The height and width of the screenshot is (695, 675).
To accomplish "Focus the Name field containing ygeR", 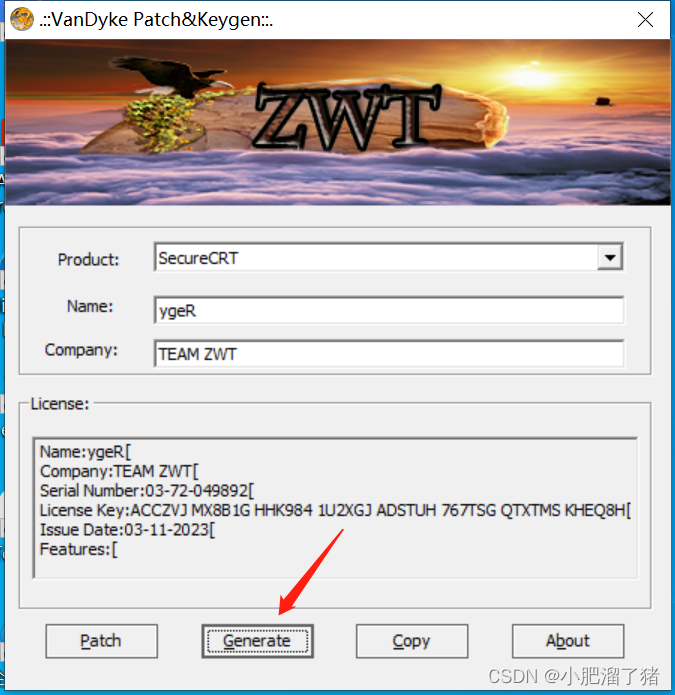I will pyautogui.click(x=389, y=310).
